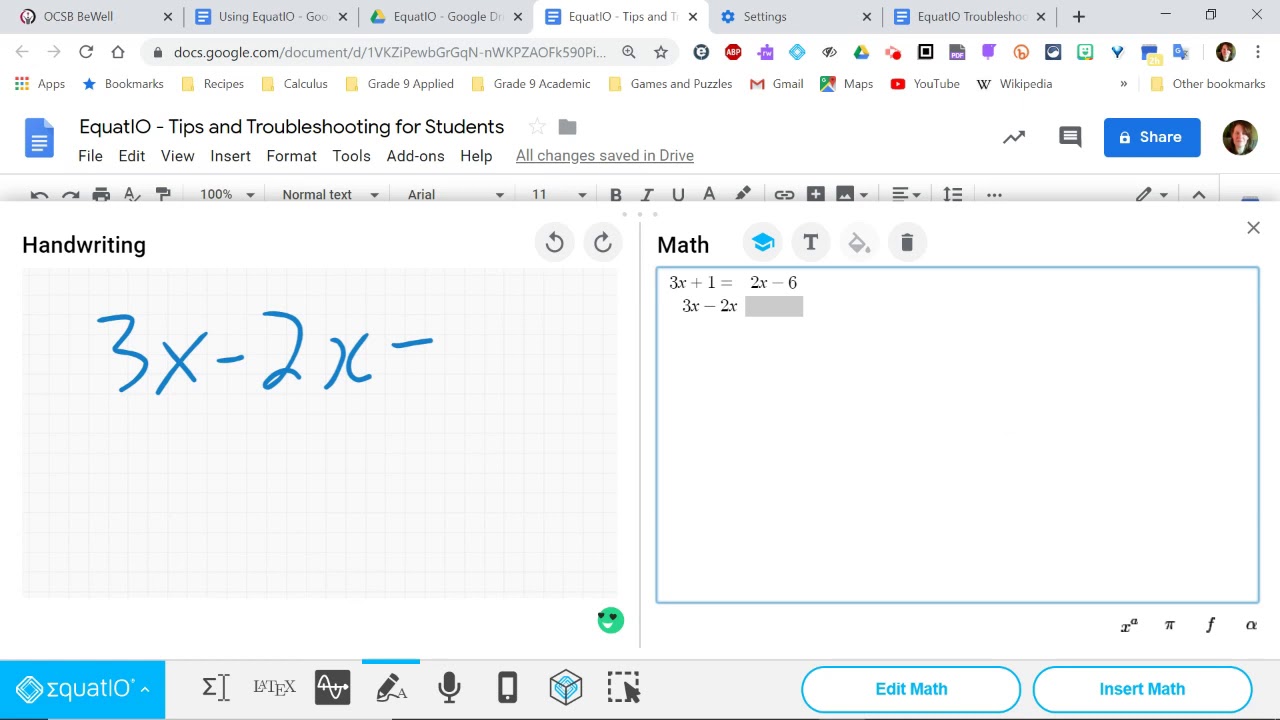Image resolution: width=1280 pixels, height=720 pixels.
Task: Open All changes saved in Drive link
Action: coord(604,156)
